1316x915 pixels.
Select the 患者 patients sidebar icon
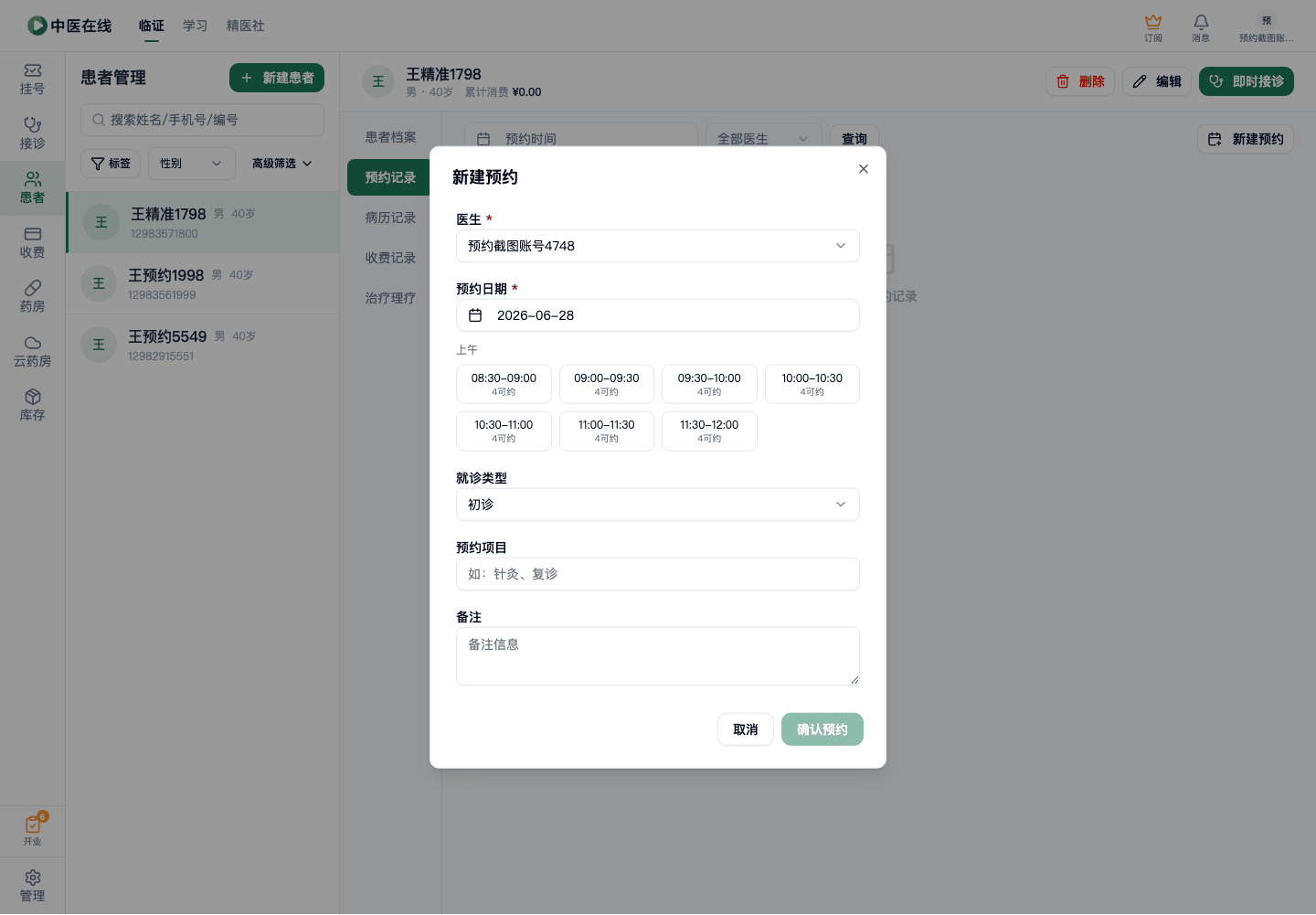point(32,188)
